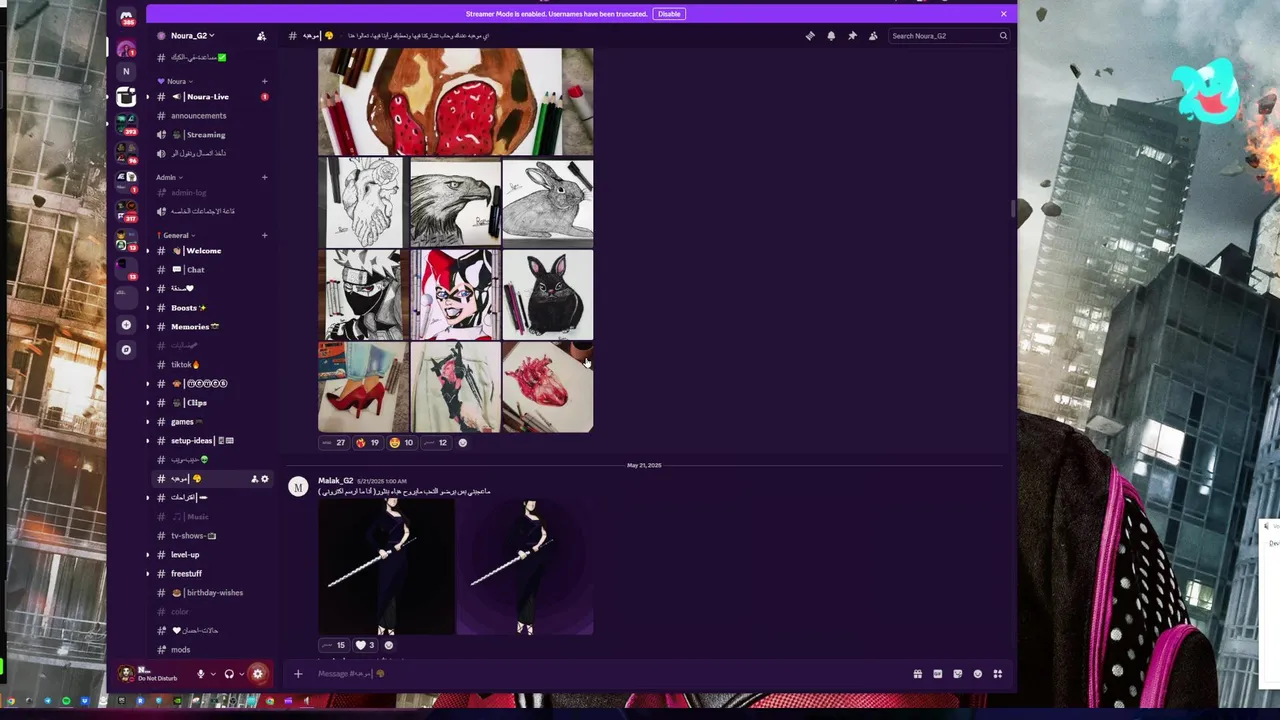Add a channel to Noura category
Screen dimensions: 1280x720
tap(264, 81)
